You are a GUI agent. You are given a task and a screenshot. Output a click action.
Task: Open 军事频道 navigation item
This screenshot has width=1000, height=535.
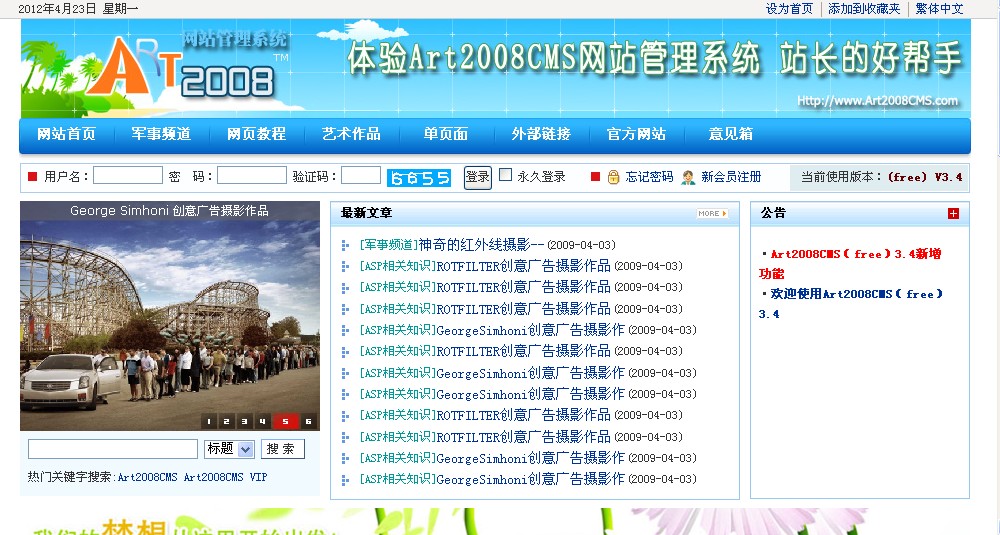161,134
